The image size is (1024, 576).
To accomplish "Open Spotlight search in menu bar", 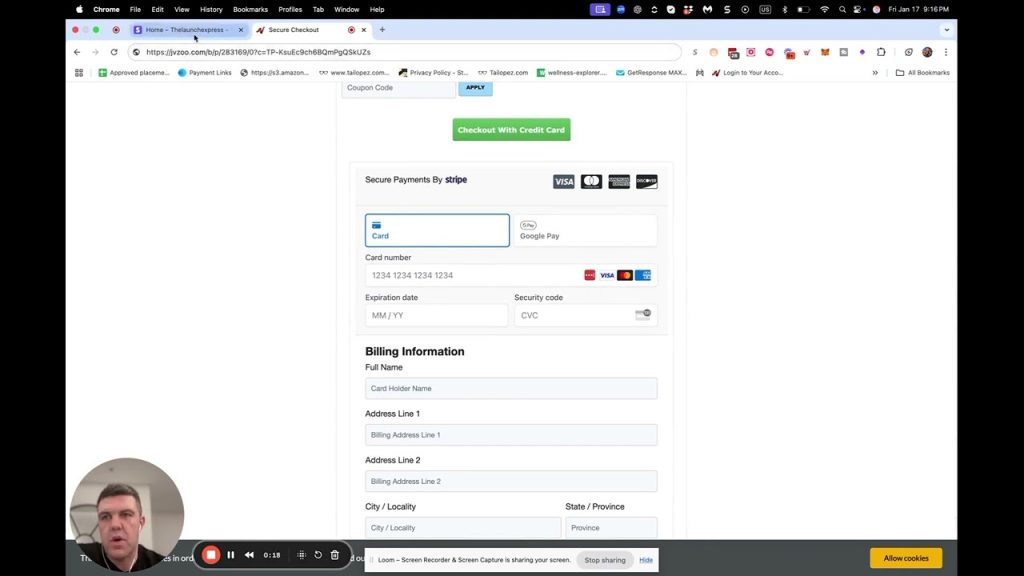I will click(x=842, y=9).
